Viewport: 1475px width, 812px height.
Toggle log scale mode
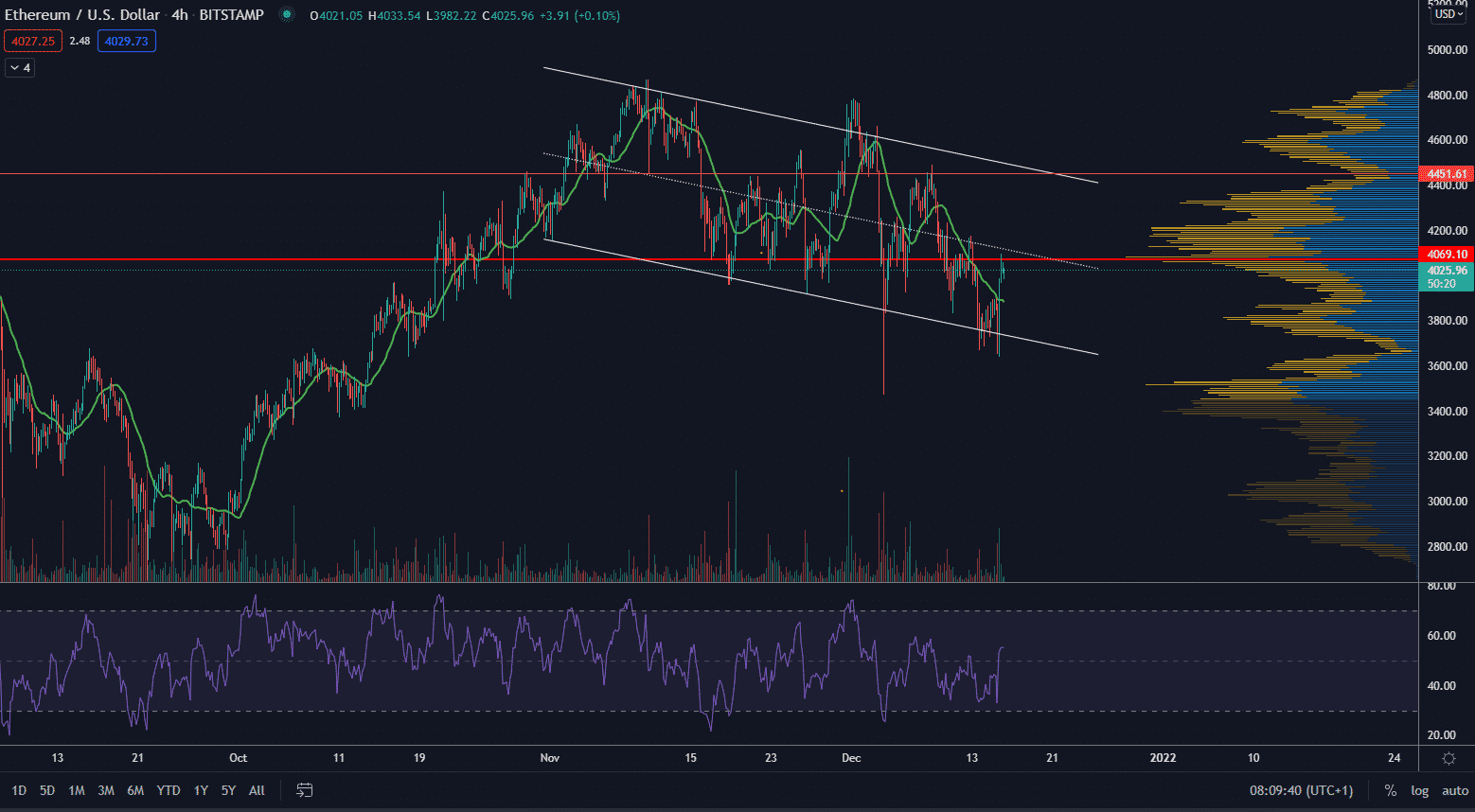click(x=1419, y=790)
